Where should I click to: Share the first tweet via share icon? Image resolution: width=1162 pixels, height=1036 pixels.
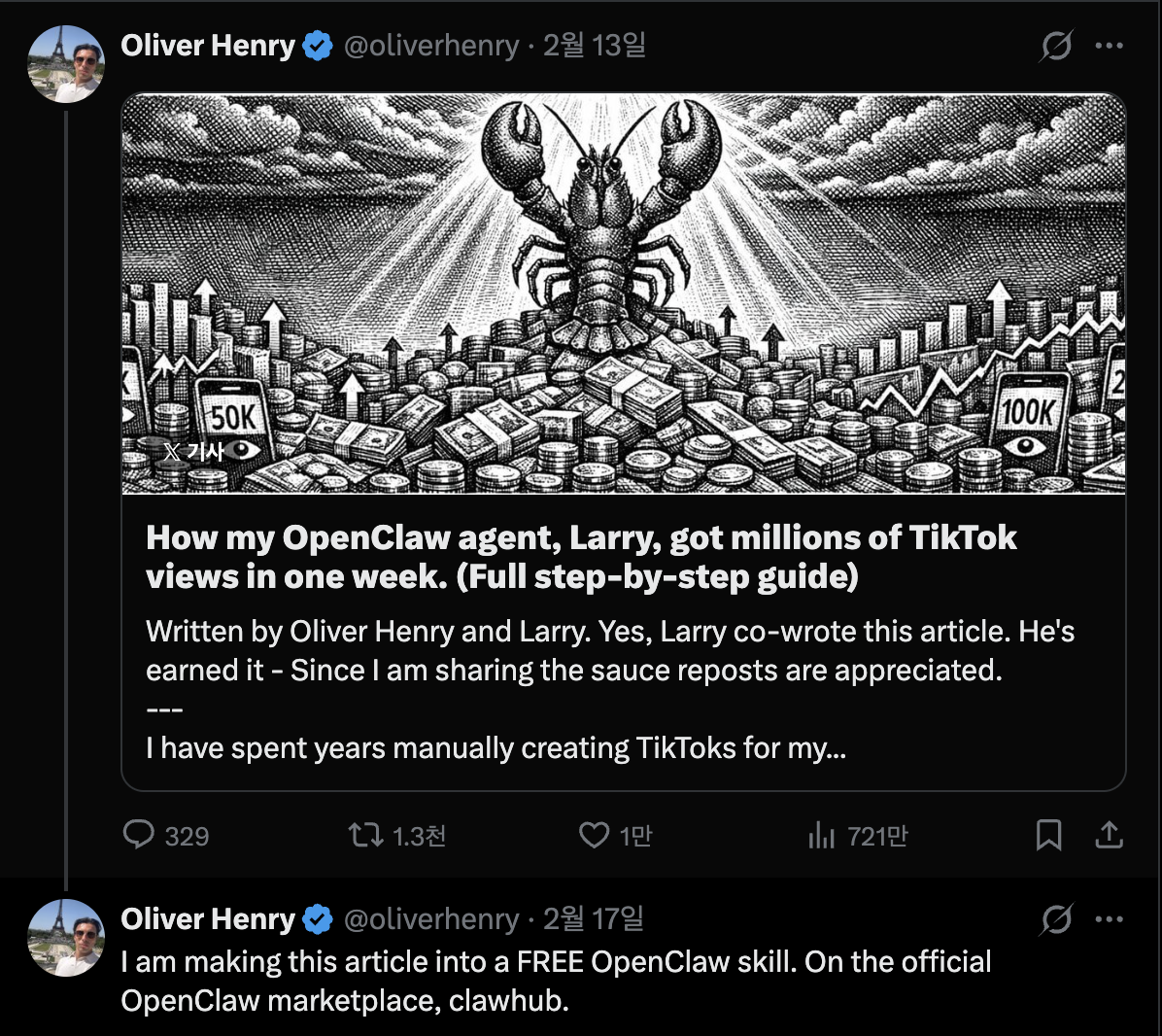pyautogui.click(x=1109, y=835)
